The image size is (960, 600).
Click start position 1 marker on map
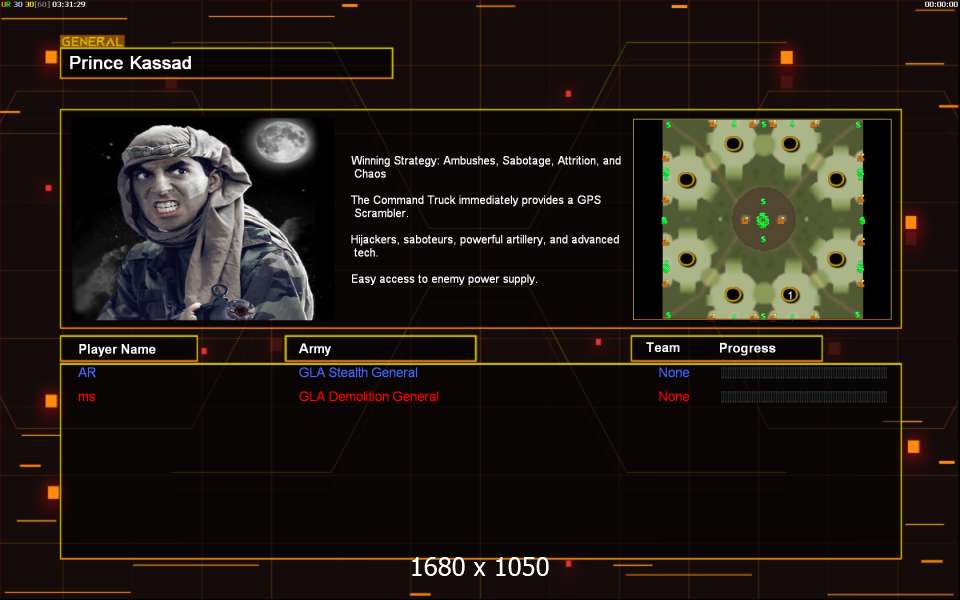click(789, 295)
